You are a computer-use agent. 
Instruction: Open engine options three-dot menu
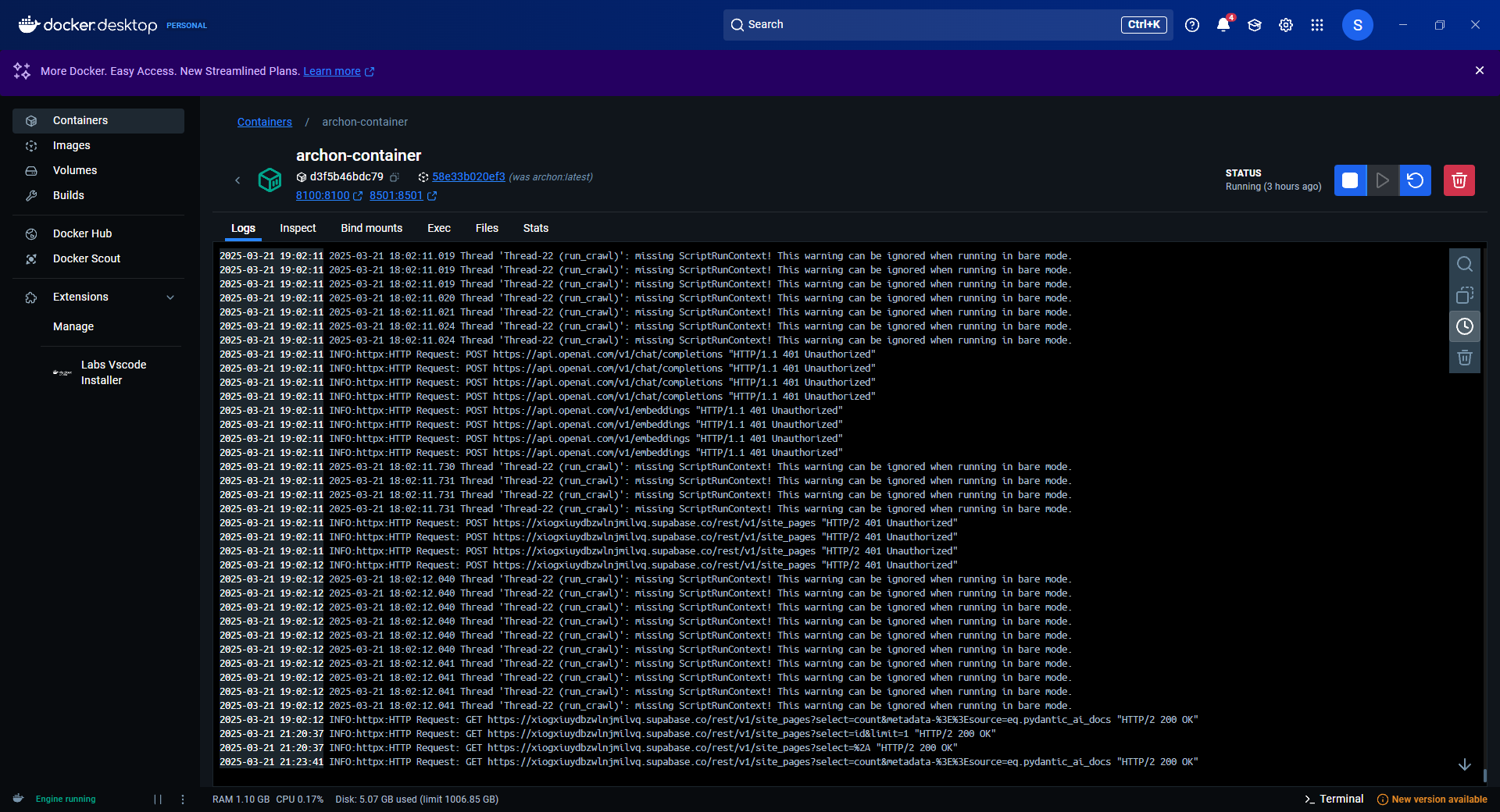(x=183, y=800)
